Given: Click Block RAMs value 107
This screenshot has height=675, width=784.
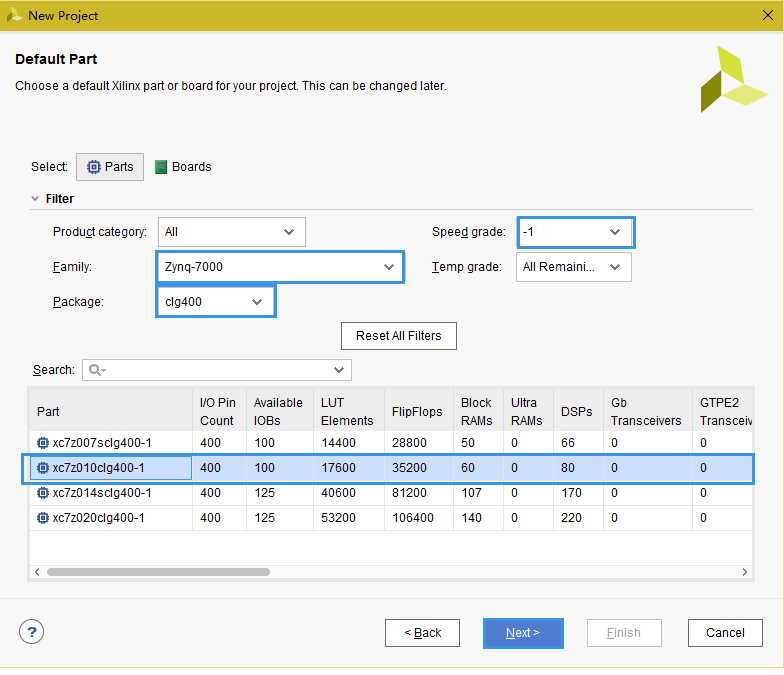Looking at the screenshot, I should point(472,492).
